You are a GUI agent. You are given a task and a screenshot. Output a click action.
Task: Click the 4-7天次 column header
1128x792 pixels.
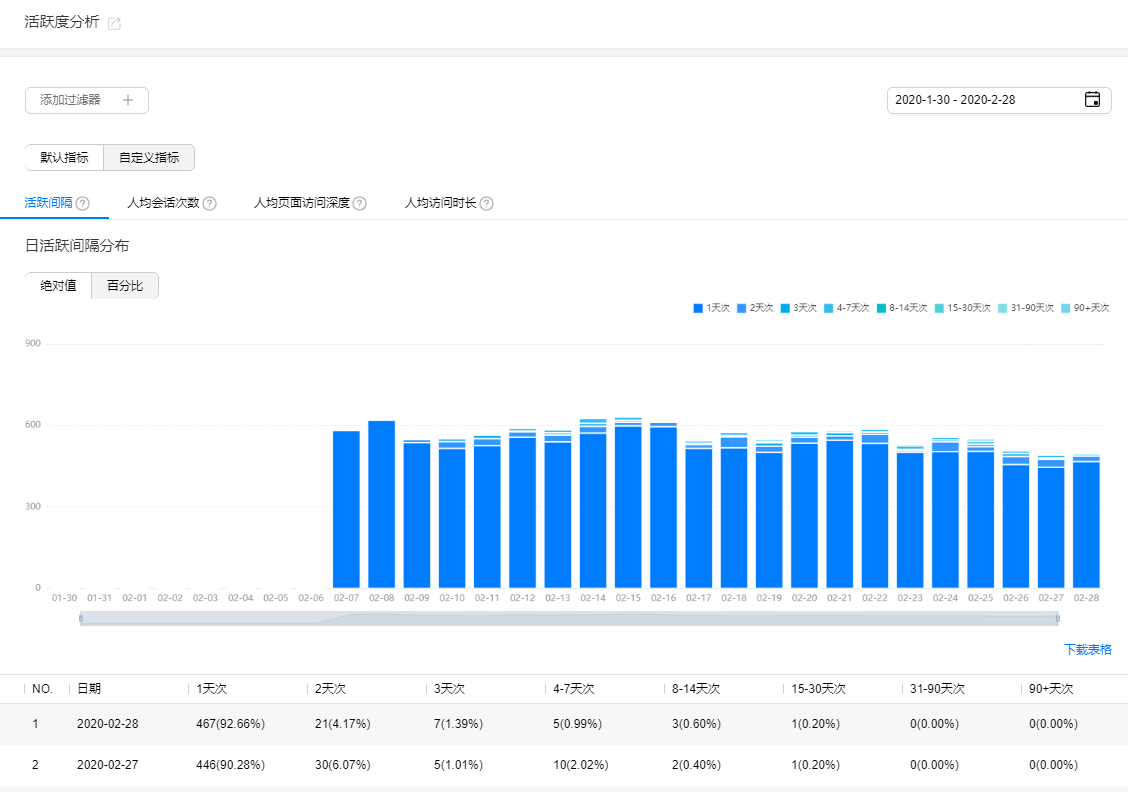coord(573,688)
